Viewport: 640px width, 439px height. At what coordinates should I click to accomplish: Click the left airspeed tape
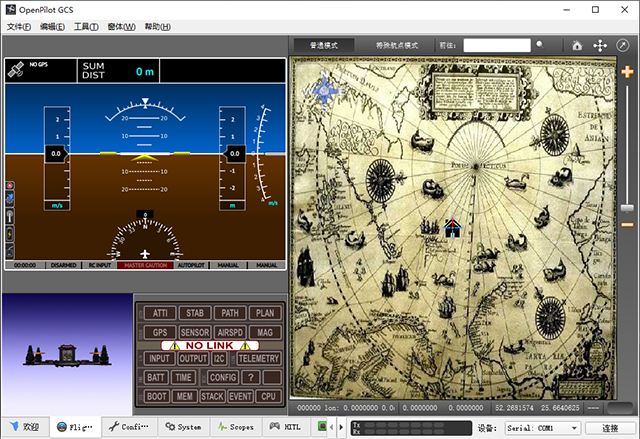point(57,158)
